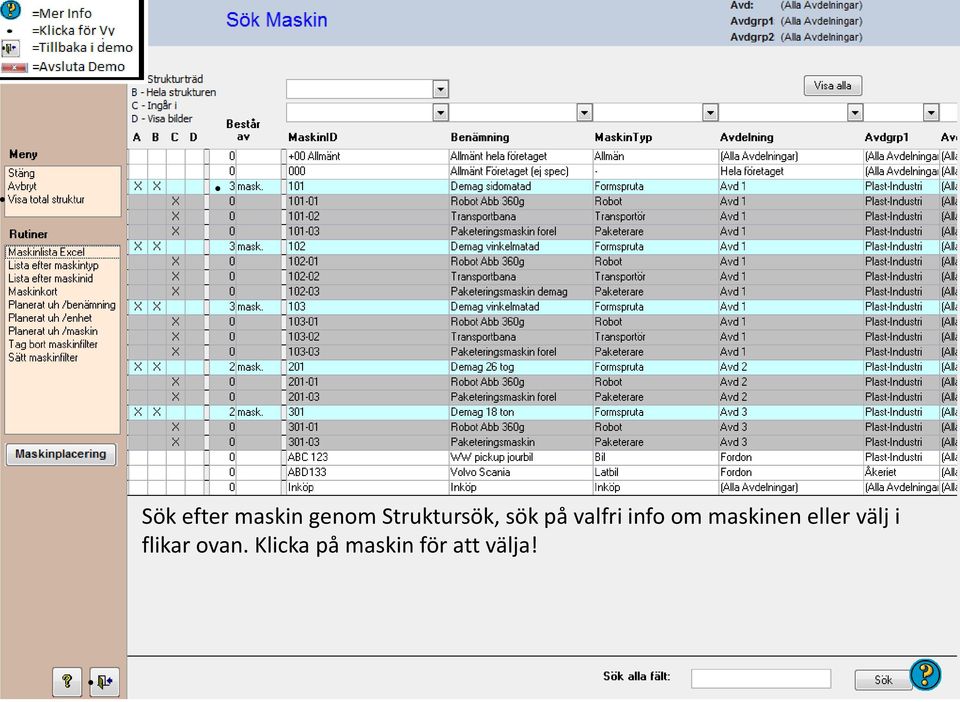This screenshot has width=960, height=702.
Task: Open the Maskinkort routine
Action: point(33,292)
